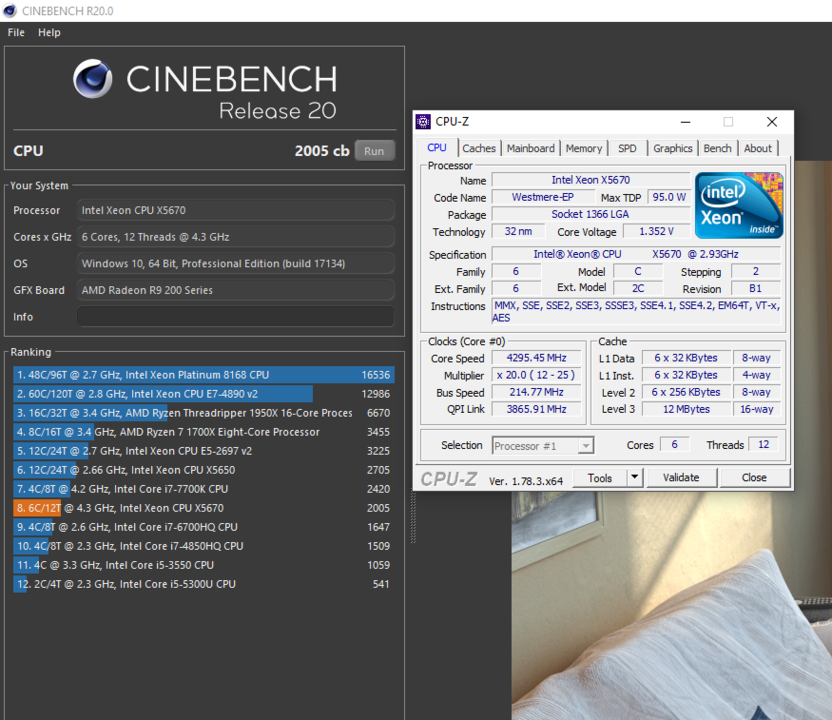Select ranking entry Xeon X5650

tap(204, 470)
